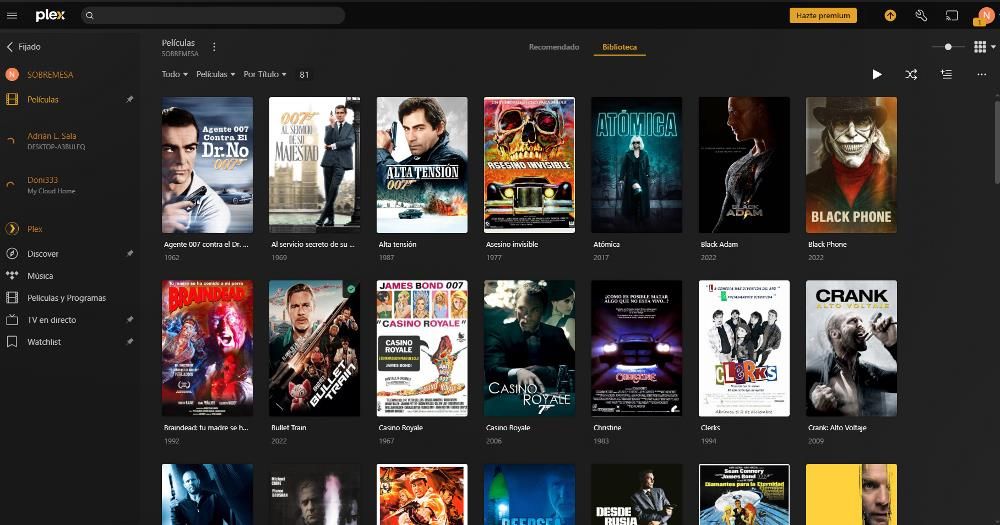Open the hamburger menu icon

[11, 15]
